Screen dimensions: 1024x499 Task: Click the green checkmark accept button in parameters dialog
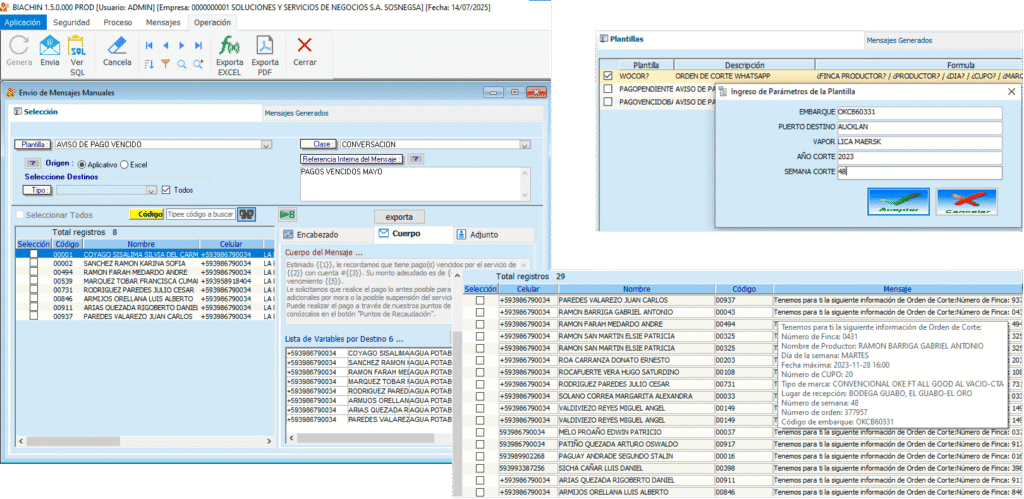tap(898, 202)
